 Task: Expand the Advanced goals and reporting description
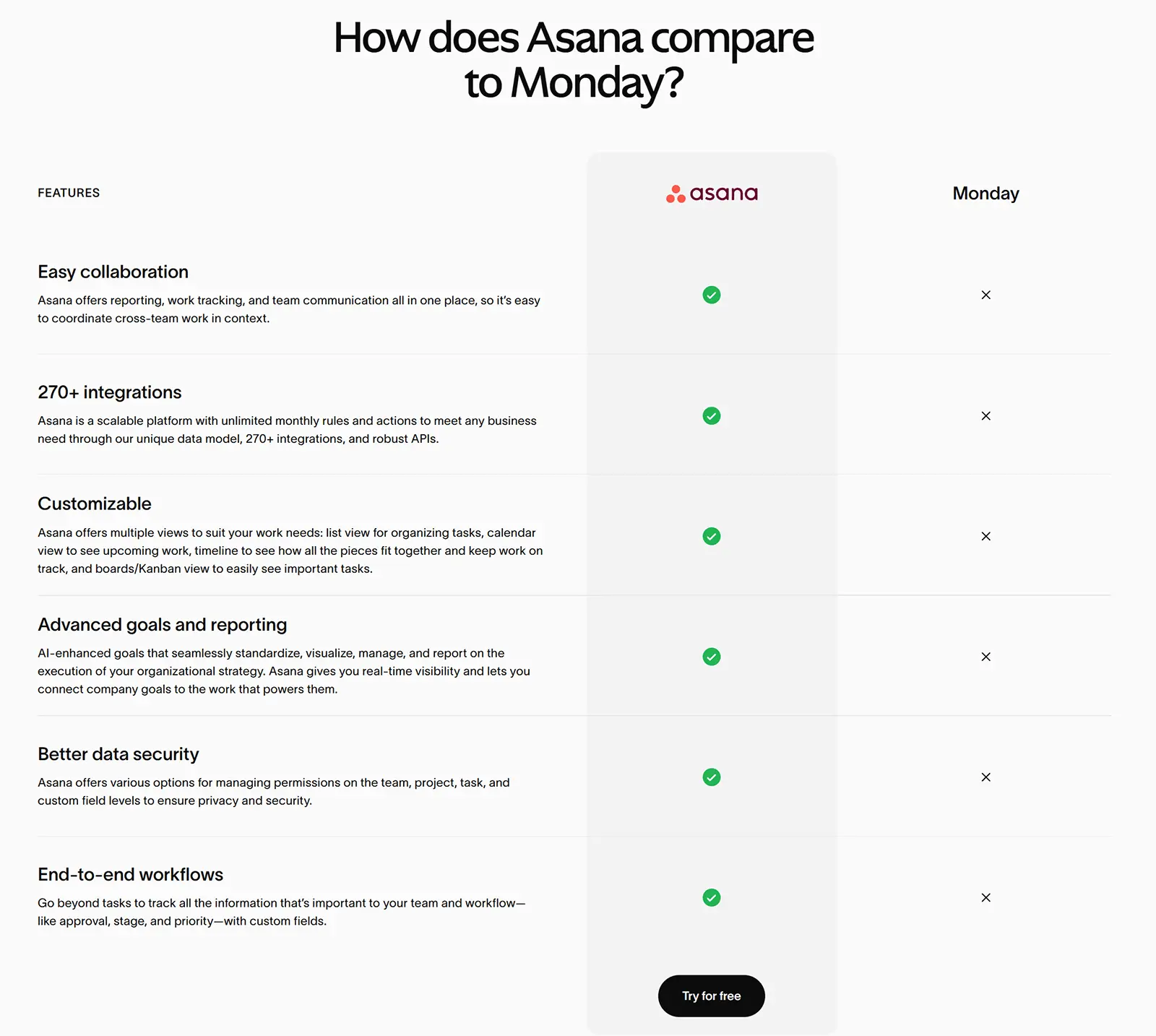[x=162, y=624]
